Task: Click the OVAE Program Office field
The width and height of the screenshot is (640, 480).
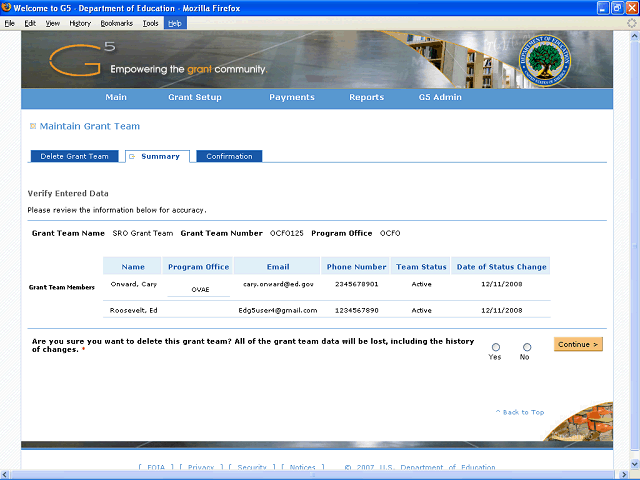Action: (199, 289)
